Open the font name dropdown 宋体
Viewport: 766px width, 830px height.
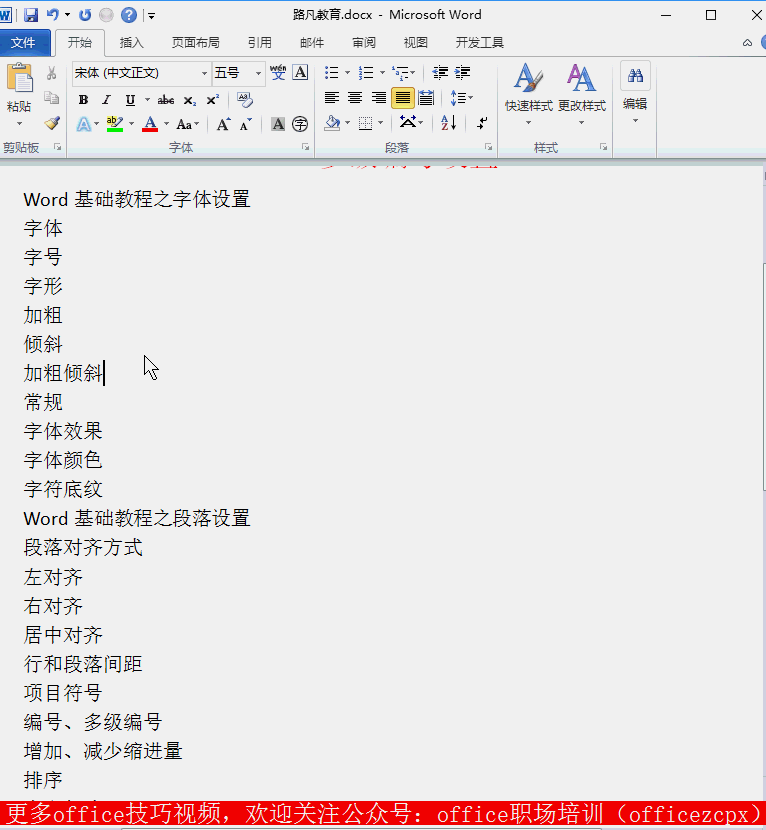(x=204, y=73)
